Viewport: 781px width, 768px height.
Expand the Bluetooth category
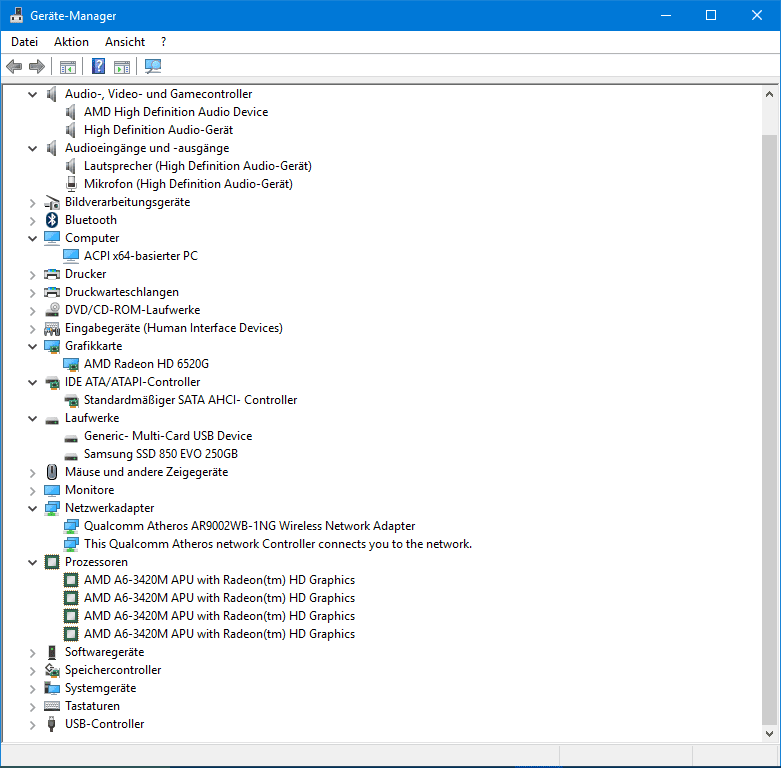[32, 221]
